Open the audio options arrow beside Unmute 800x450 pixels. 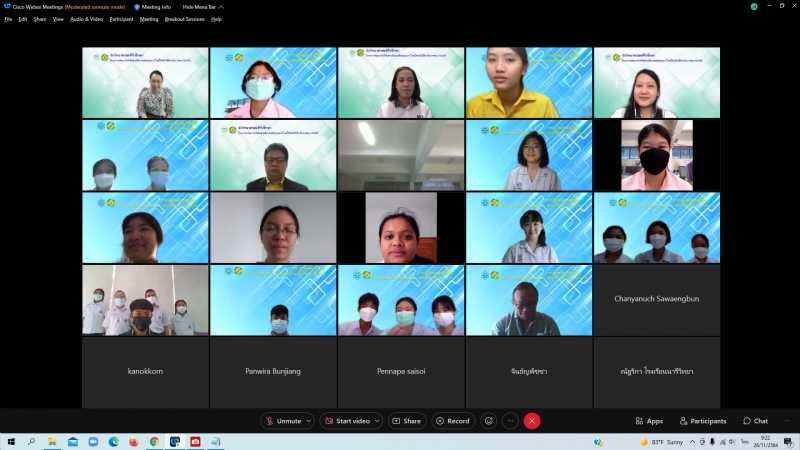click(x=308, y=421)
